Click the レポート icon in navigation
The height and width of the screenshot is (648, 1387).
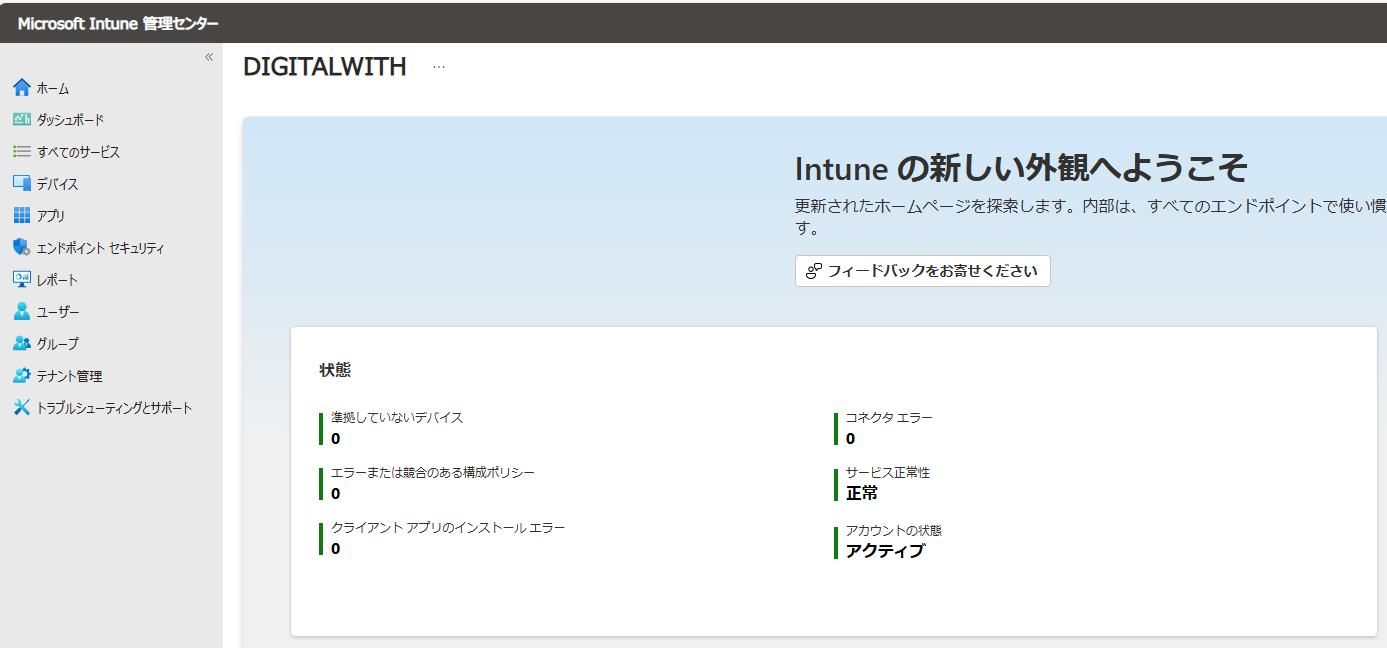21,279
